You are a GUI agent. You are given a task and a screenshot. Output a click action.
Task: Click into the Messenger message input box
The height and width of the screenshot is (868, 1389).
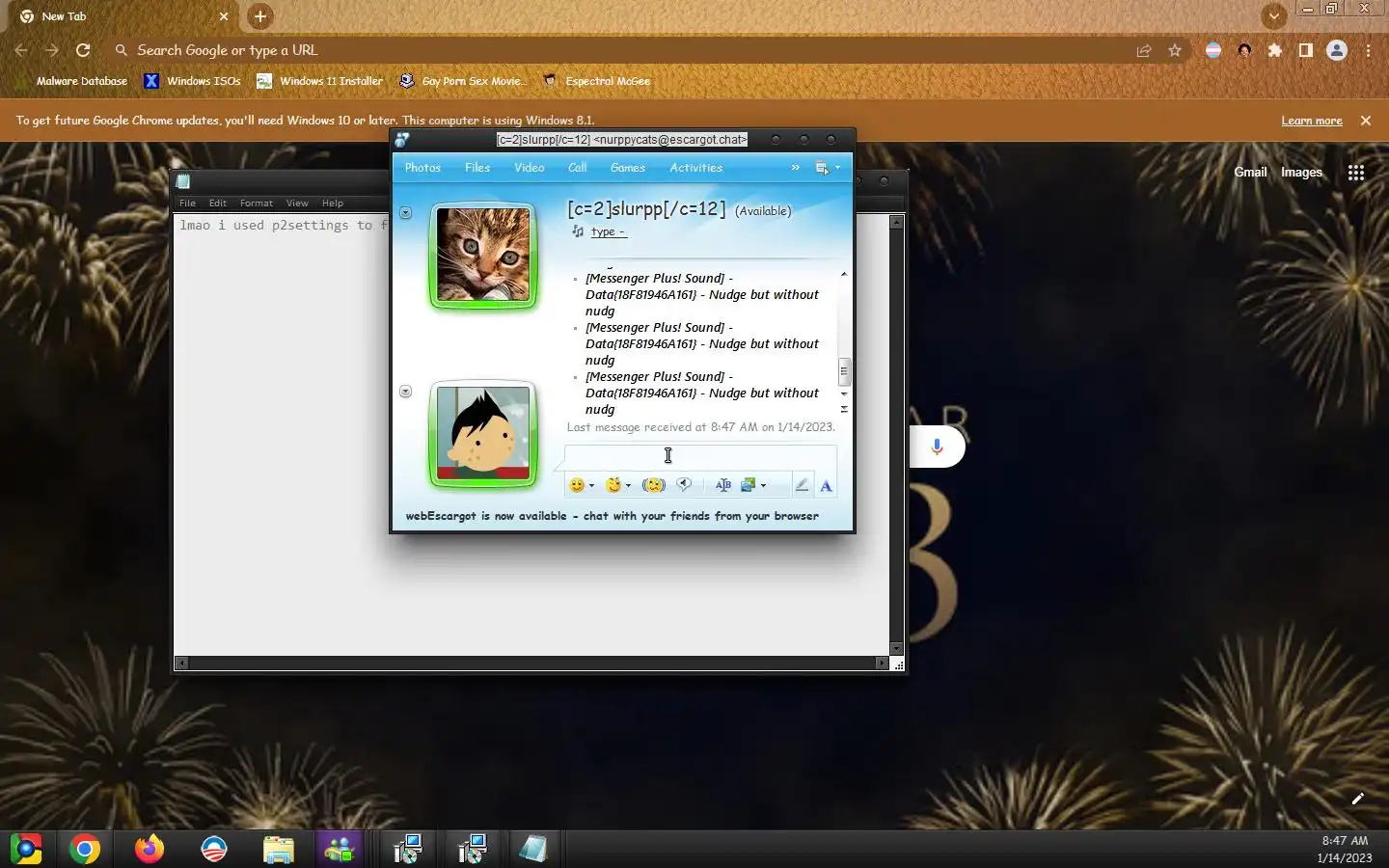(x=700, y=456)
